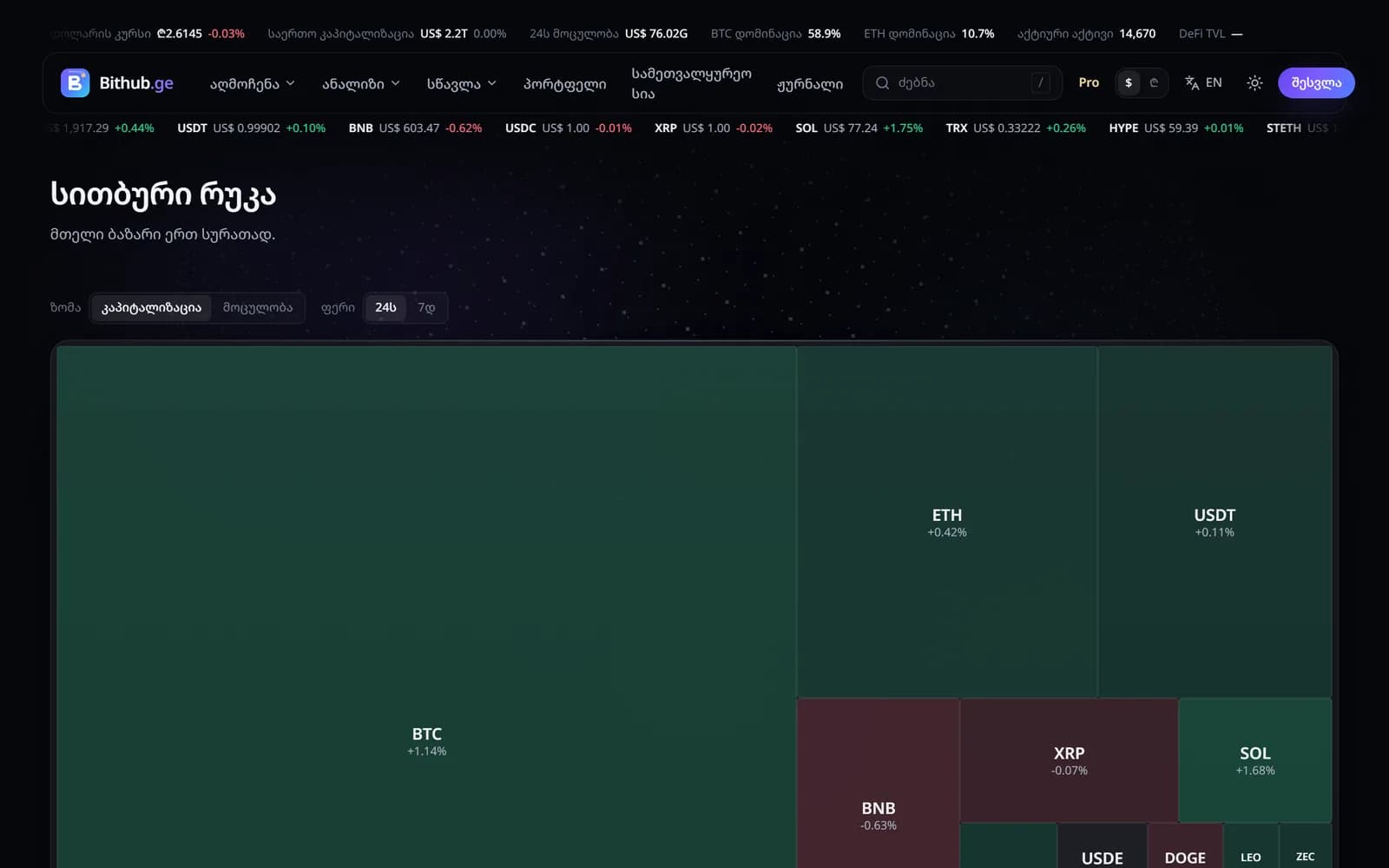This screenshot has width=1389, height=868.
Task: Set tile size by მოცულობა
Action: 258,307
